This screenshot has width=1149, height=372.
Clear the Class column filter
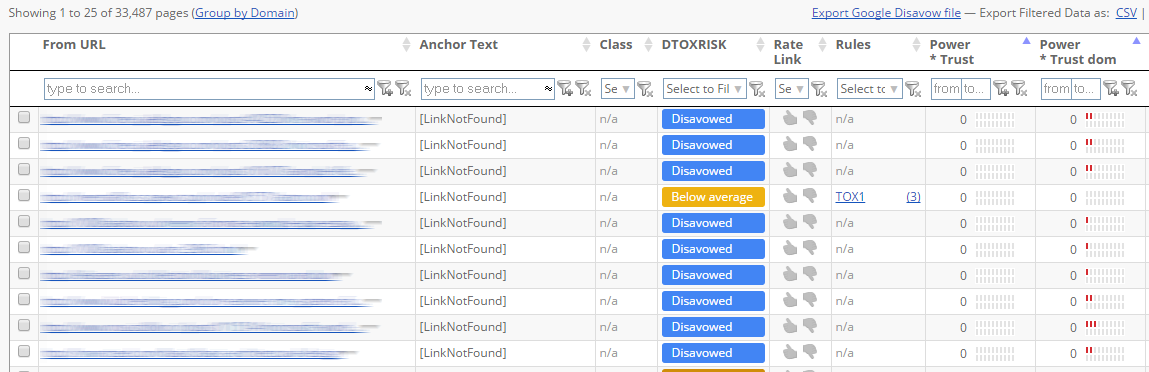click(645, 89)
